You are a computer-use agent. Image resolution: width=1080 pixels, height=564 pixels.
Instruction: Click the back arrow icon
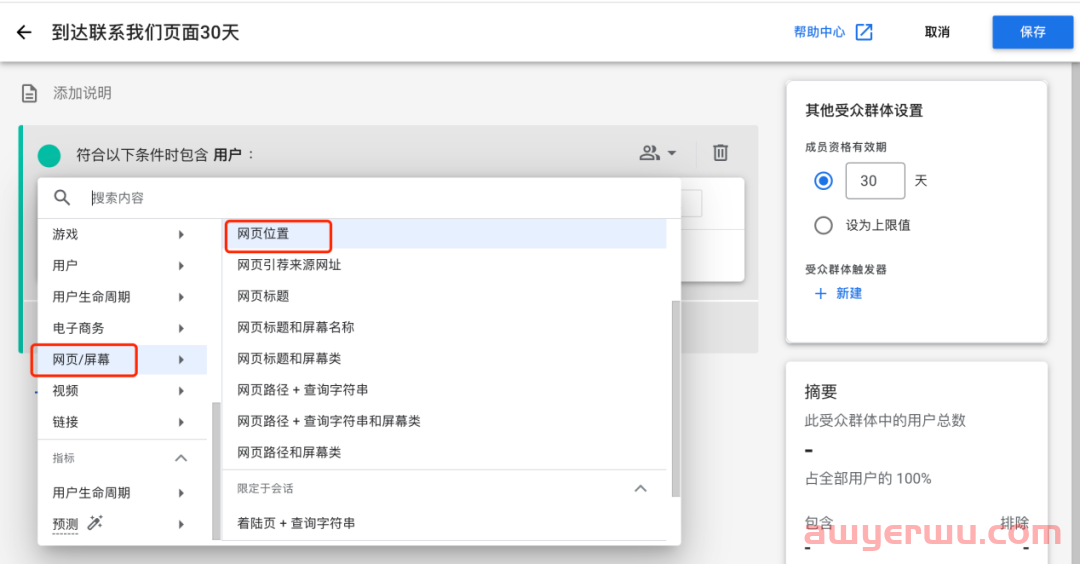click(x=25, y=33)
